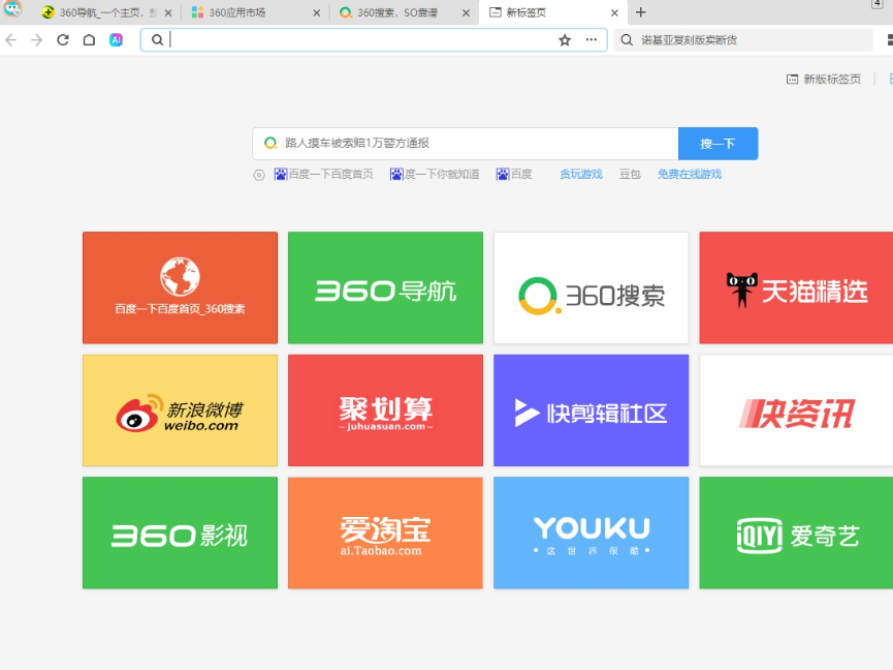This screenshot has width=893, height=670.
Task: Open the 快剪辑社区 tile
Action: point(591,410)
